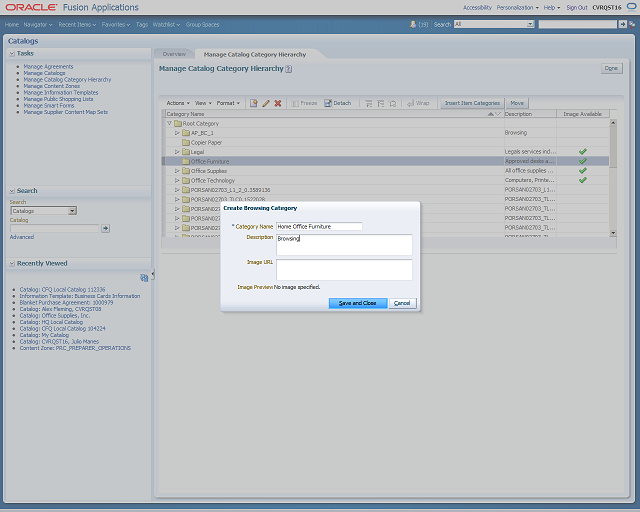Collapse the Tasks panel
This screenshot has height=512, width=640.
pos(12,53)
